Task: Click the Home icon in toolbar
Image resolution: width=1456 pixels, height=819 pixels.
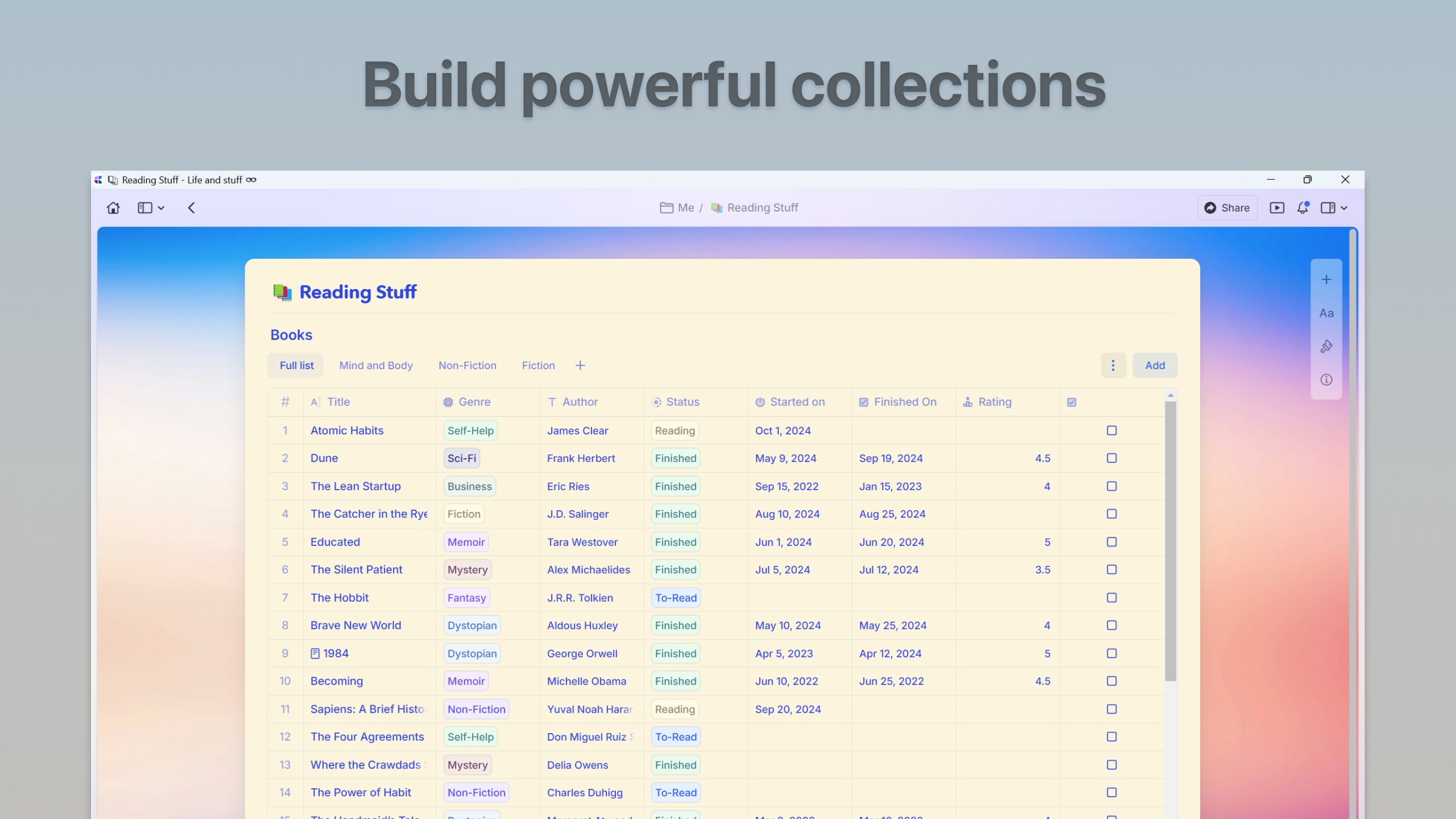Action: pyautogui.click(x=113, y=208)
